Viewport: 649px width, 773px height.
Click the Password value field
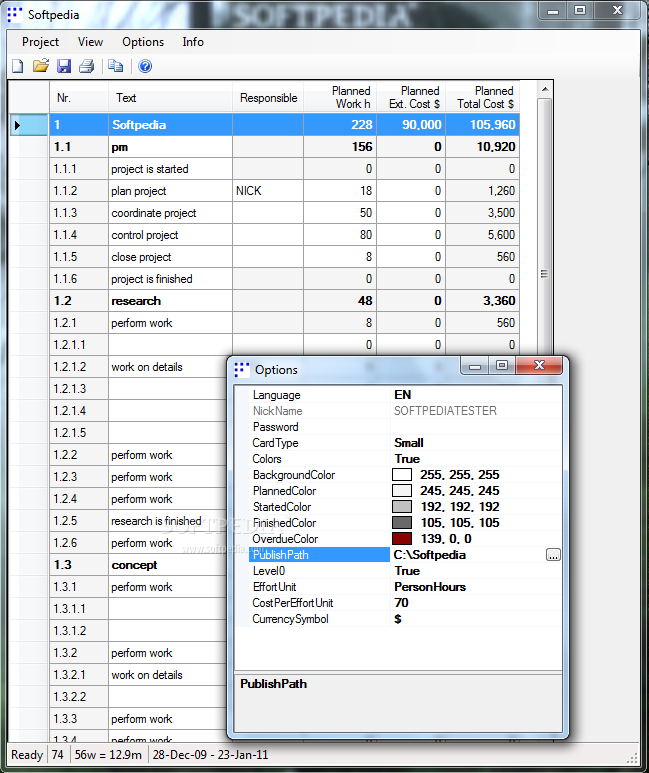pyautogui.click(x=476, y=427)
